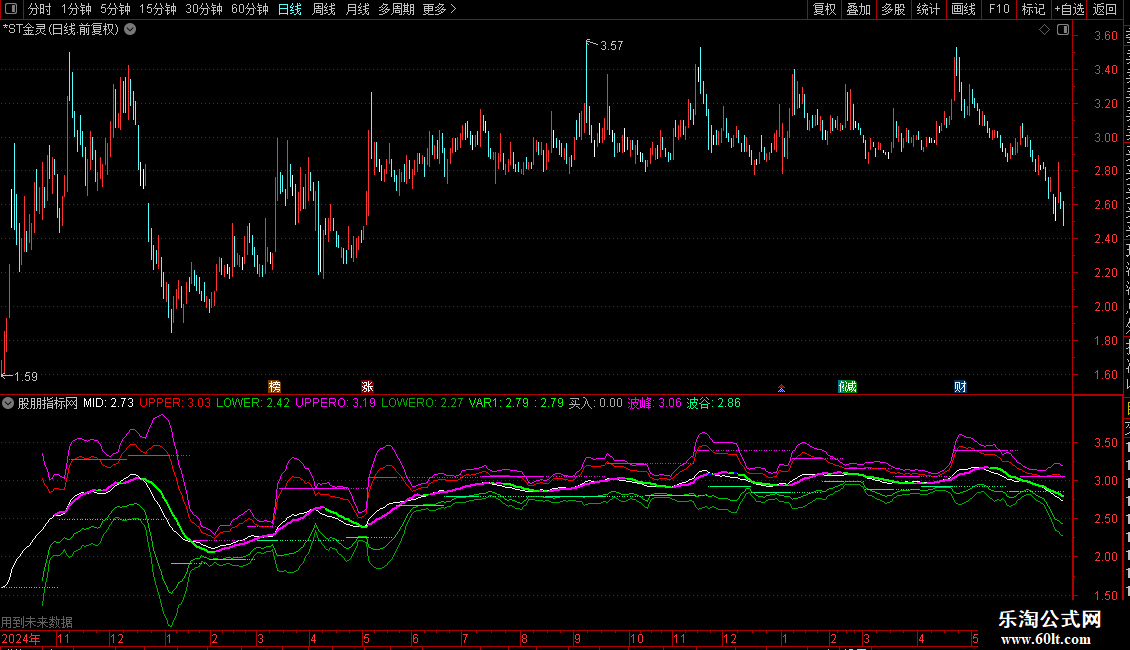Open the 多周期 multi-period view
This screenshot has height=650, width=1130.
click(x=396, y=9)
